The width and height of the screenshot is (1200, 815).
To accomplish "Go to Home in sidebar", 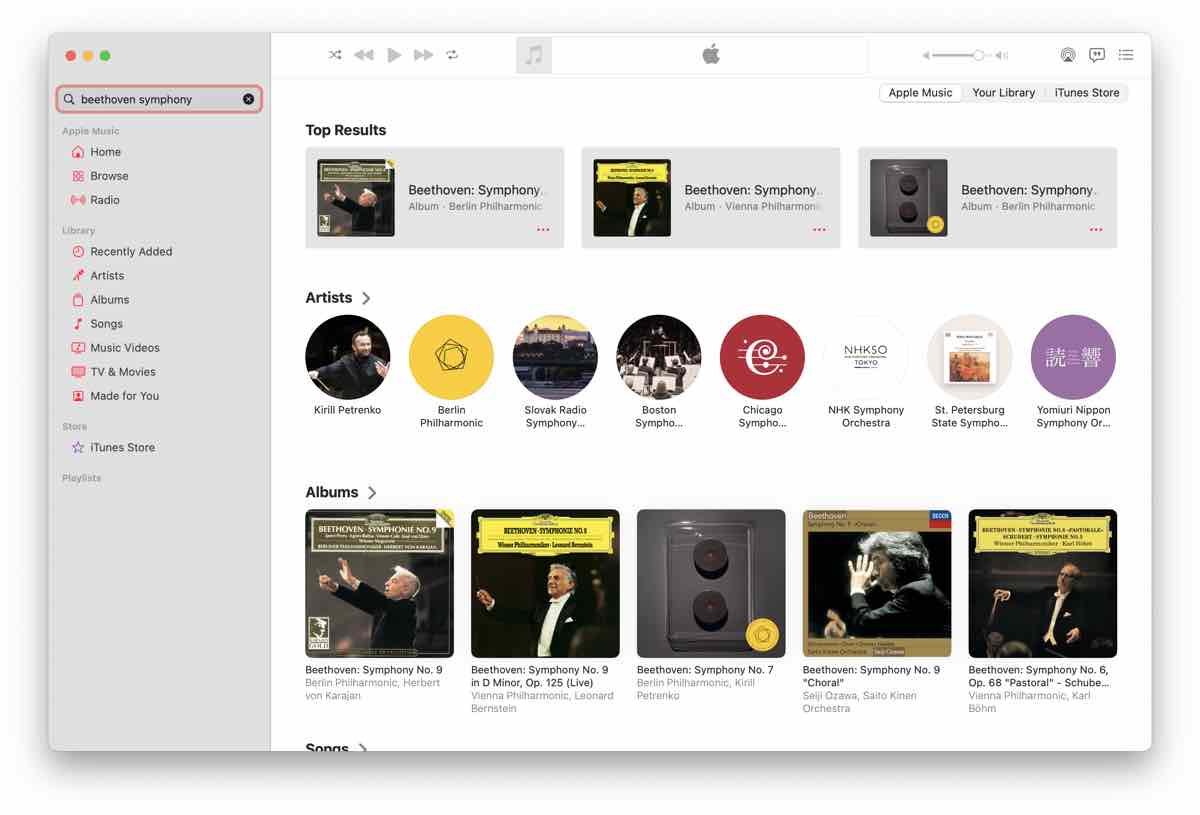I will (105, 152).
